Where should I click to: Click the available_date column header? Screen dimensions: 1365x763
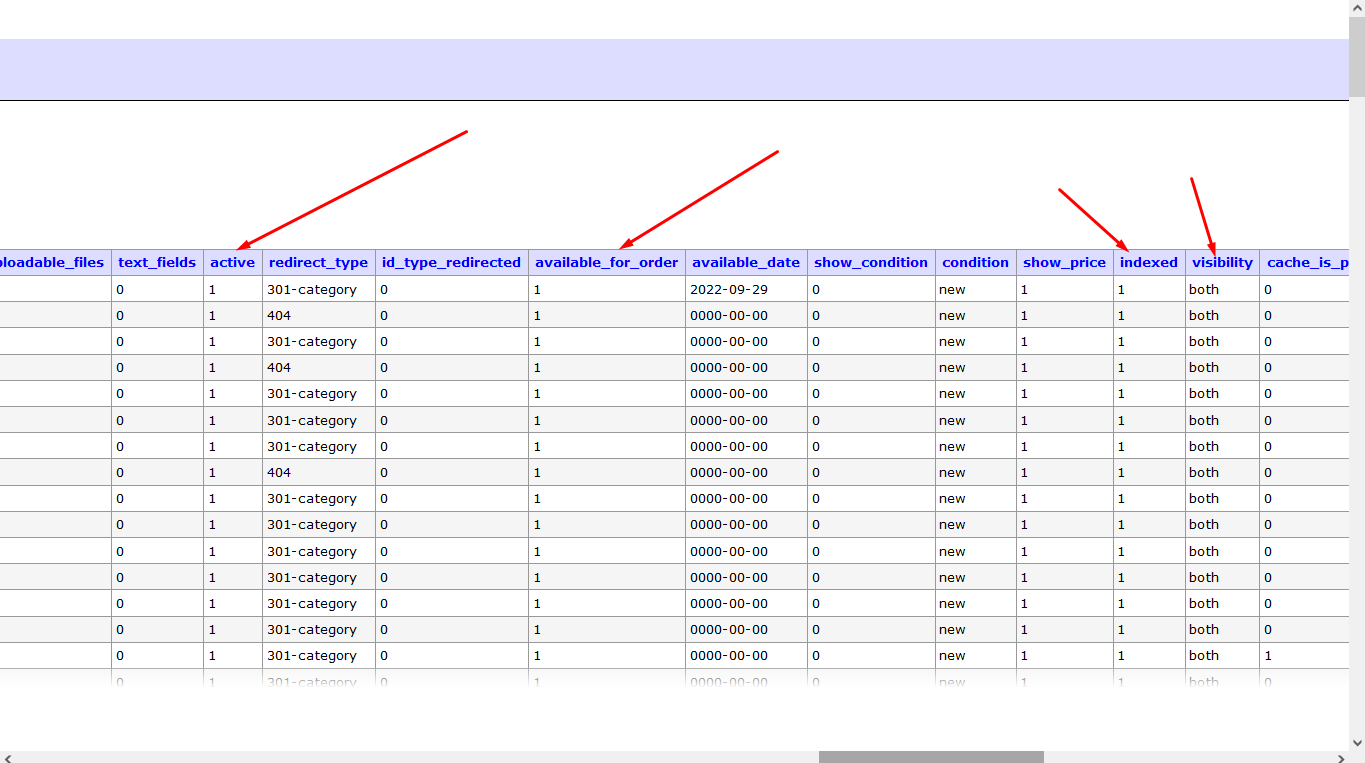746,262
